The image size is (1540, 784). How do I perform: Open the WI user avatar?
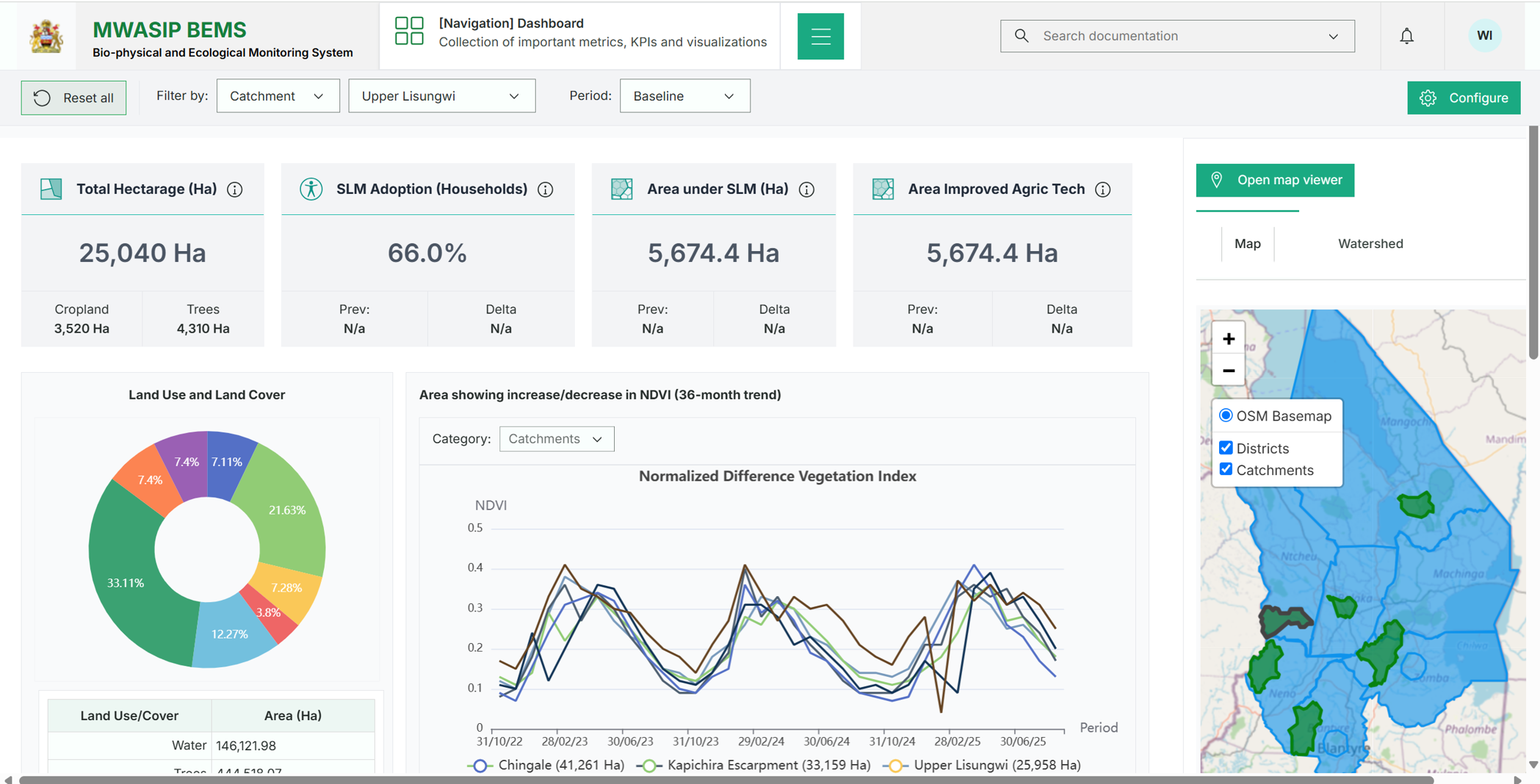[1484, 35]
